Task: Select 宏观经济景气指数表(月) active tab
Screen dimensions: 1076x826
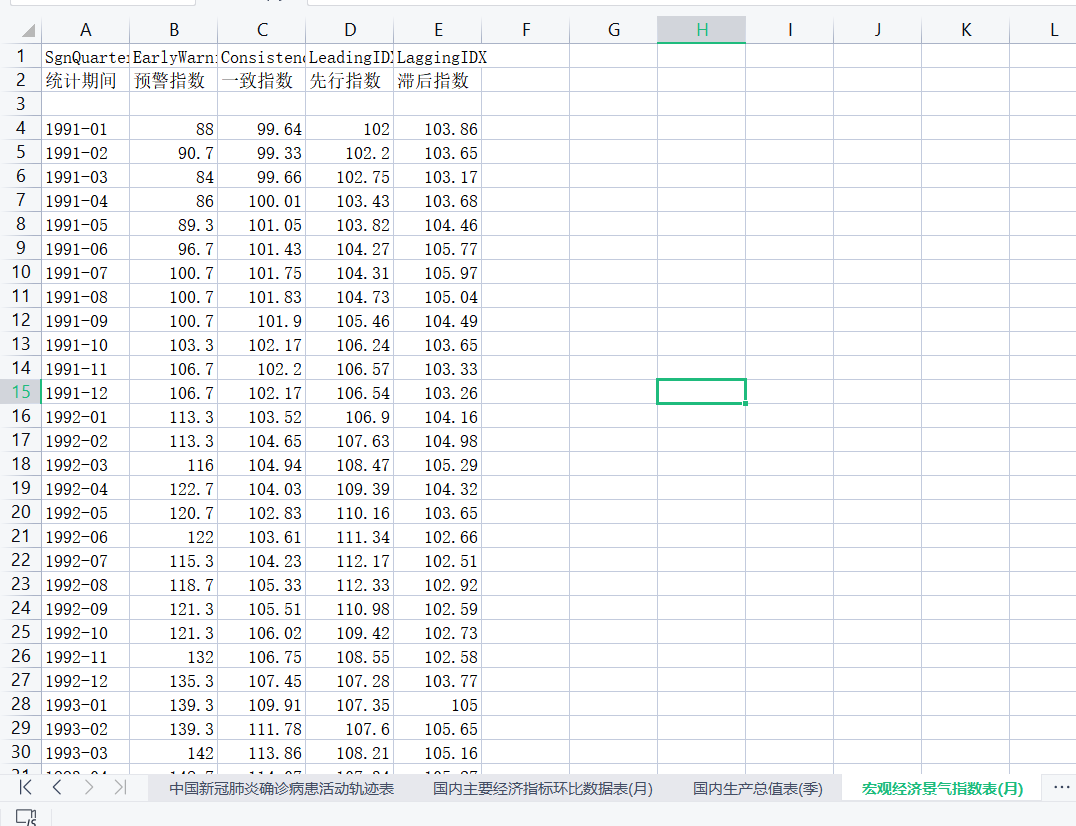Action: (x=942, y=788)
